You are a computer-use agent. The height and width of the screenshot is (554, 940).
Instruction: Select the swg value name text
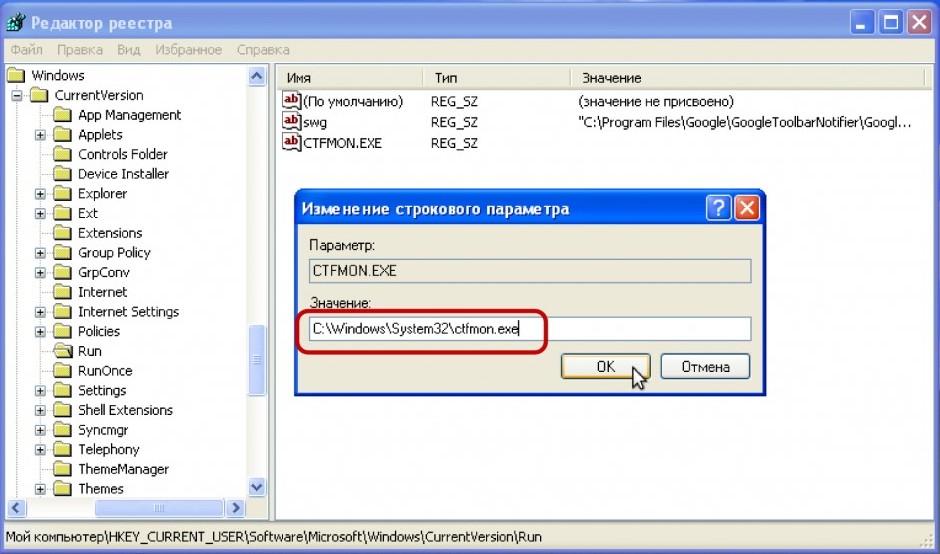[x=315, y=122]
